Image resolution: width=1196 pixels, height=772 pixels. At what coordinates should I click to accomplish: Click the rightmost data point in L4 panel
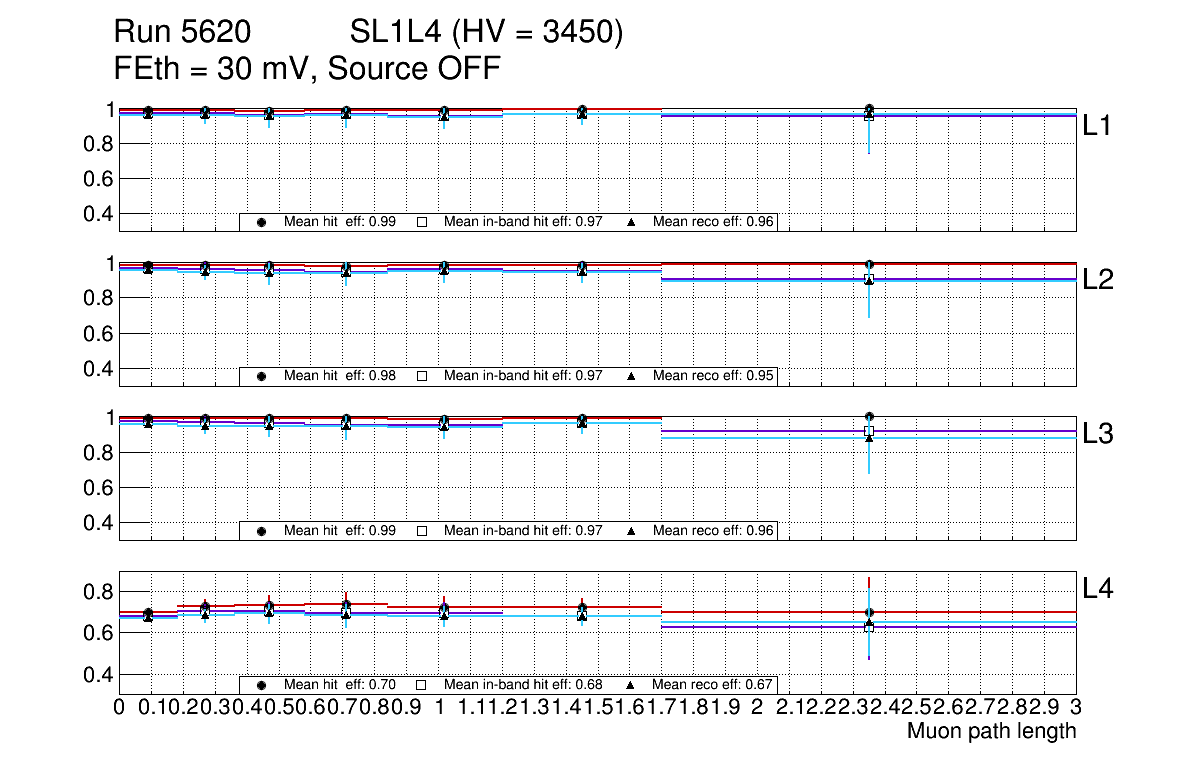pyautogui.click(x=869, y=626)
